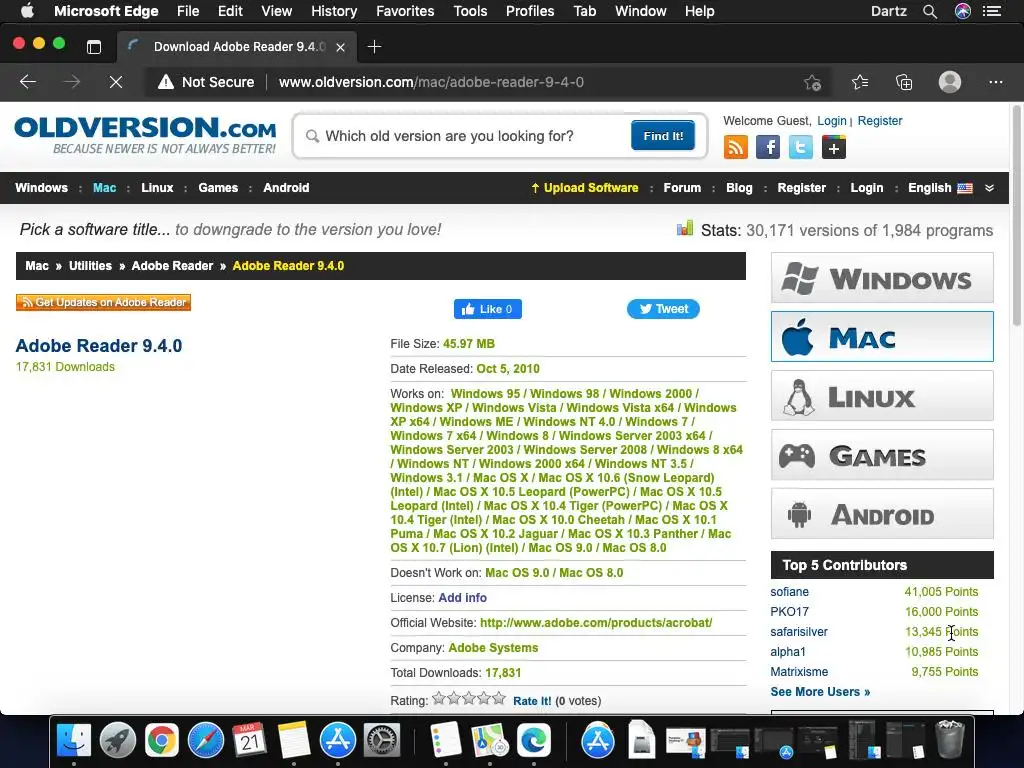Viewport: 1024px width, 768px height.
Task: Click the Login link beside Welcome Guest
Action: [831, 121]
